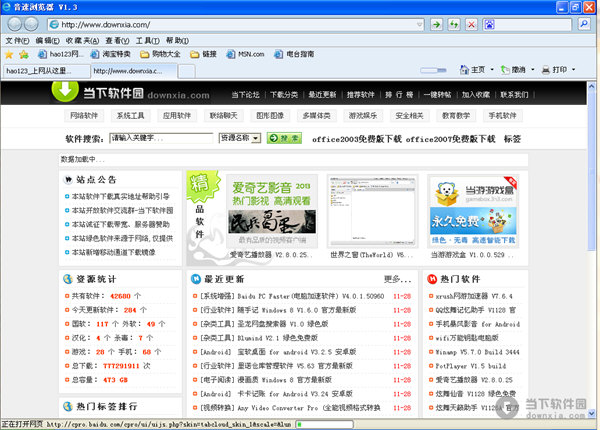Click 下载分类 in the top navigation
600x430 pixels.
point(284,95)
